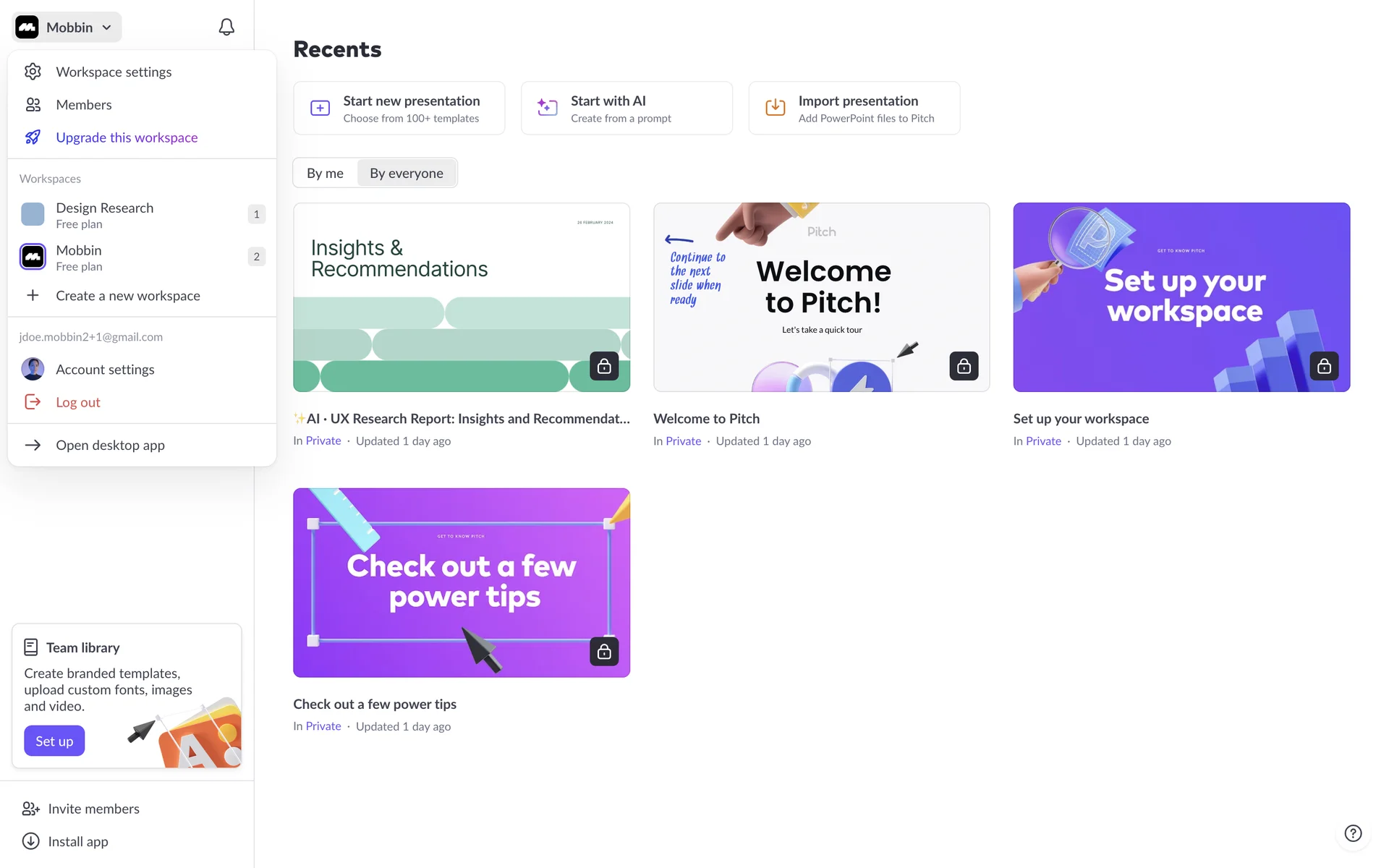Screen dimensions: 1389x868
Task: Collapse the Mobbin workspace dropdown
Action: [x=67, y=27]
